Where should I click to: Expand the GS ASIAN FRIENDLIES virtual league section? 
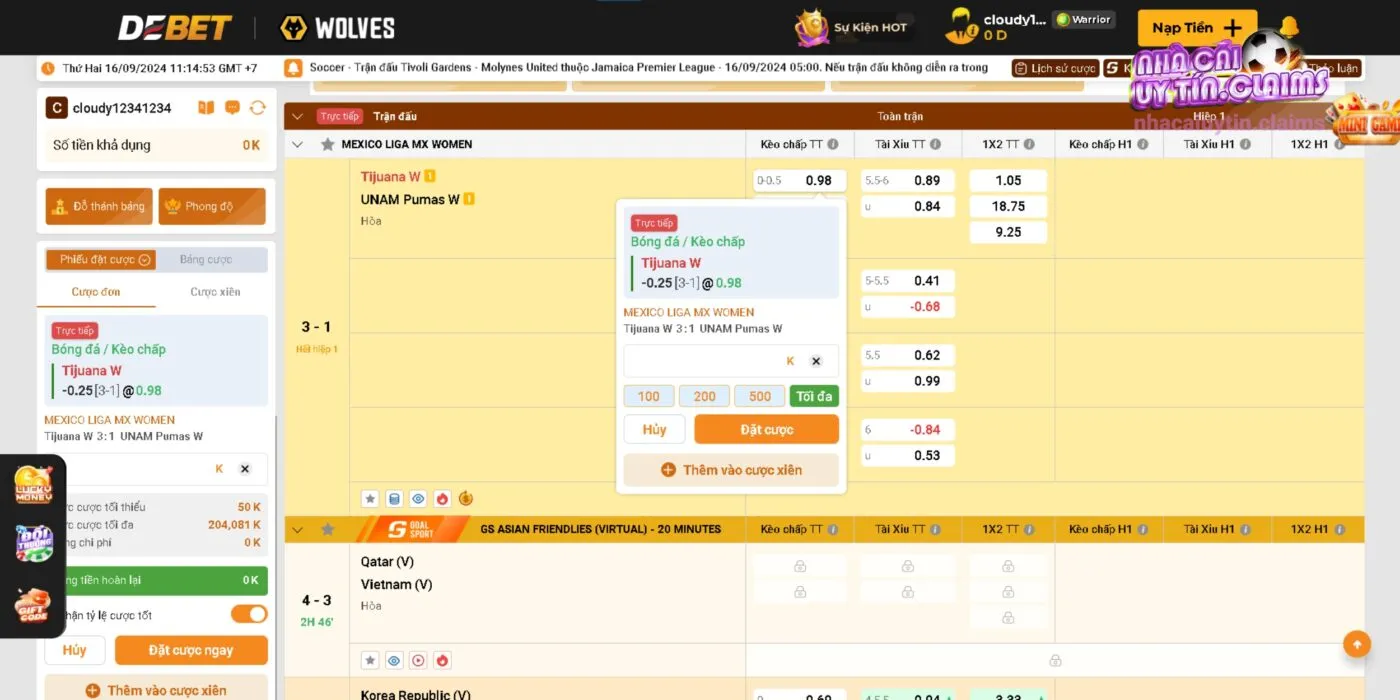coord(296,528)
